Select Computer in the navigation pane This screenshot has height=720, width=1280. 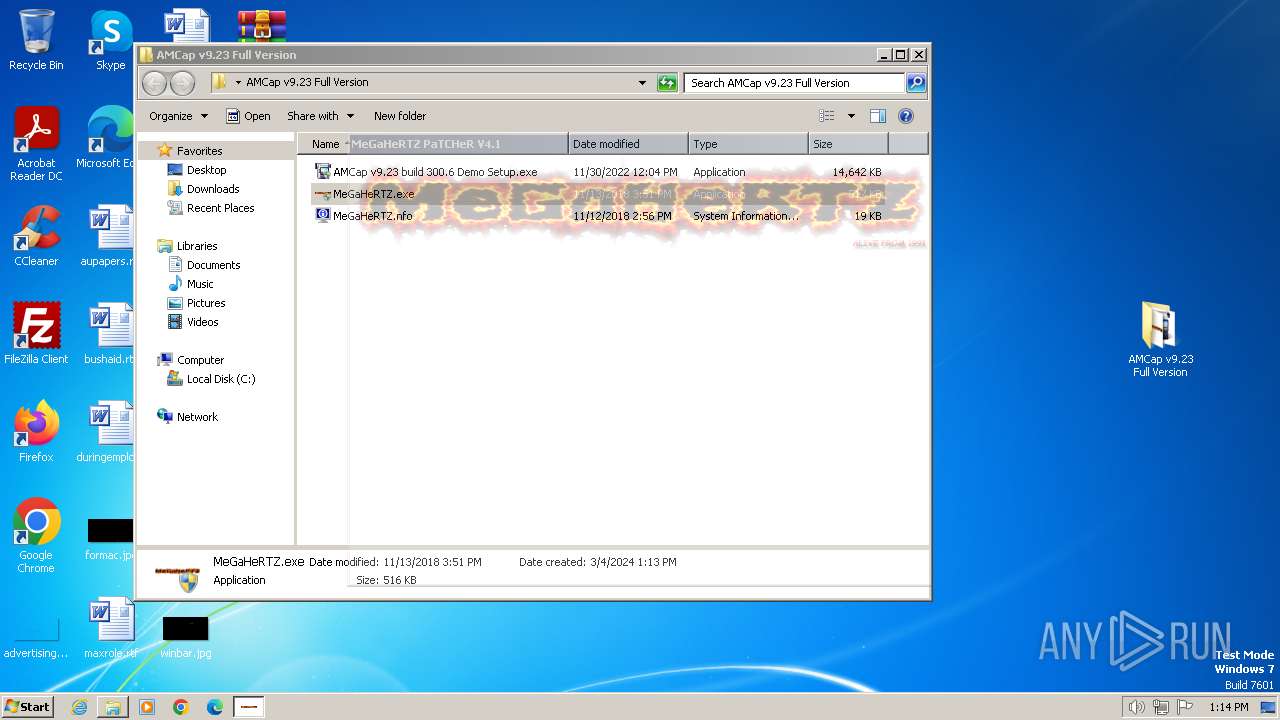[x=200, y=360]
